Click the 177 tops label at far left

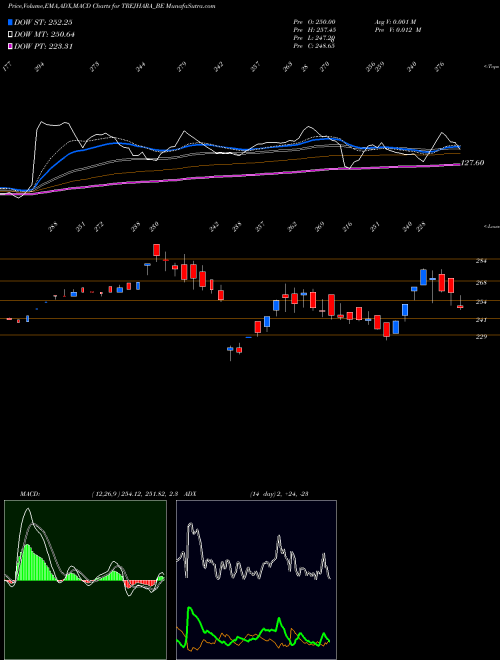6,67
